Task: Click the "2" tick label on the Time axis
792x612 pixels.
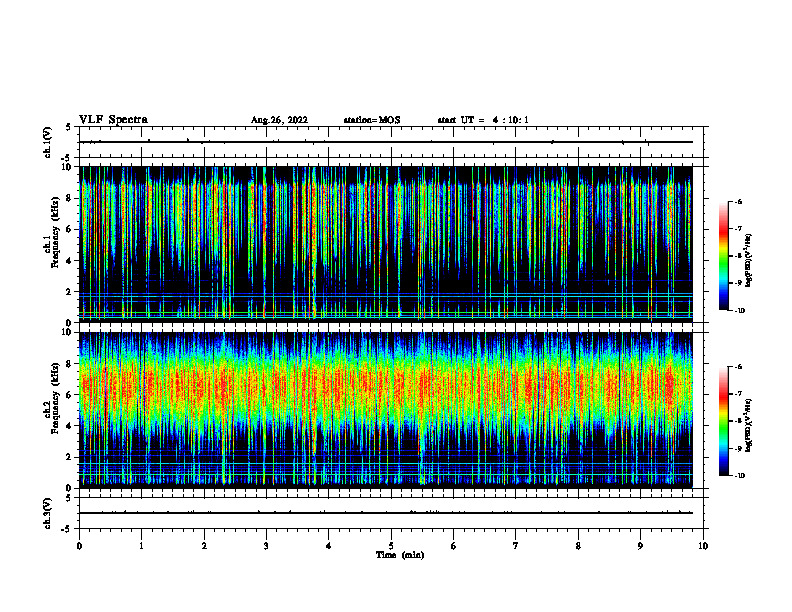Action: tap(204, 546)
